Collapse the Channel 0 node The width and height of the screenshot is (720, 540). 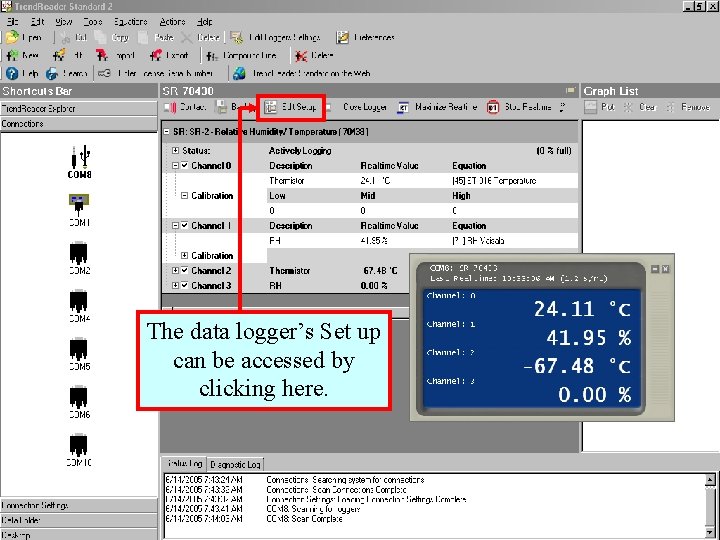(x=175, y=166)
